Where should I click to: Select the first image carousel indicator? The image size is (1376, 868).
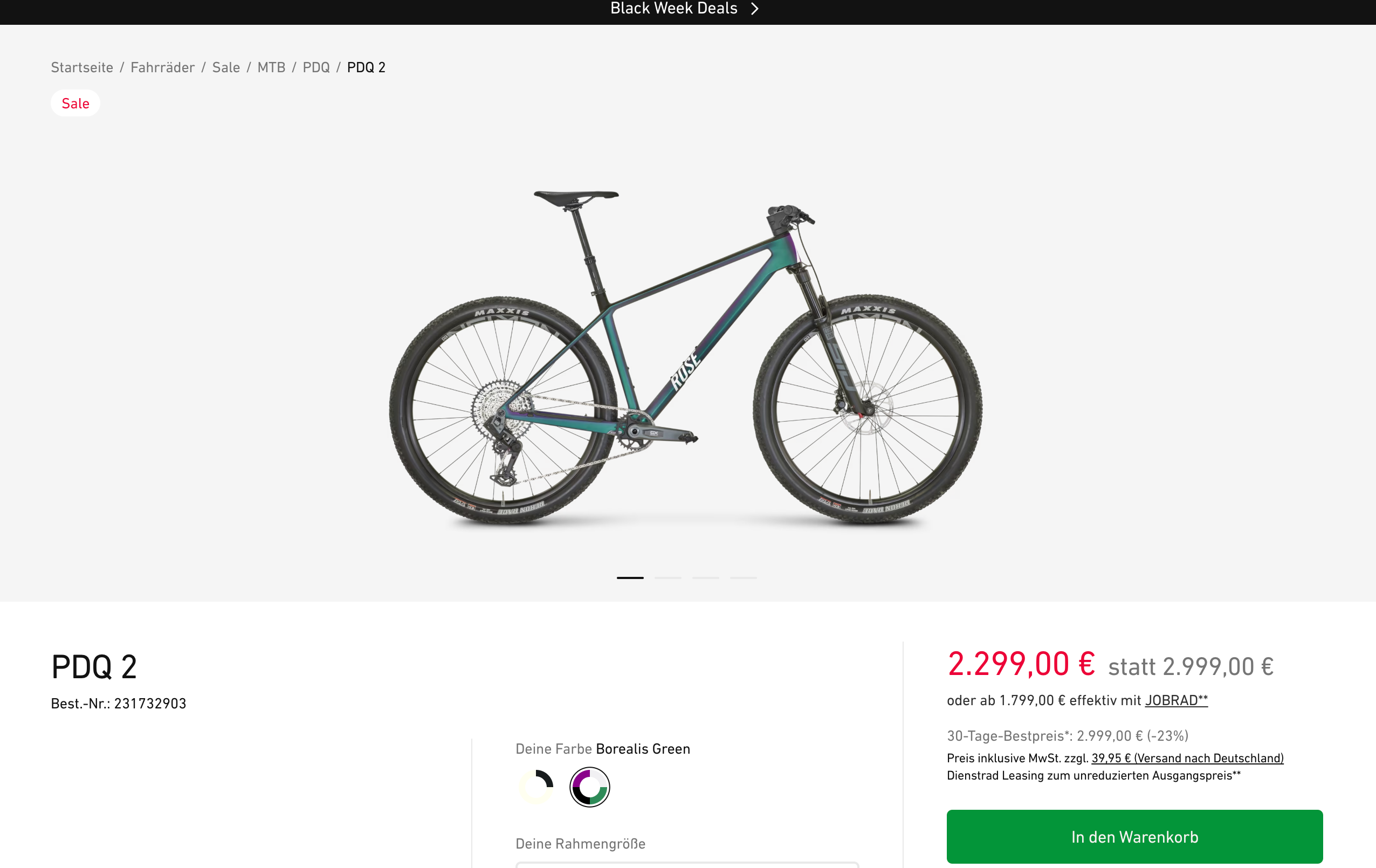(x=630, y=578)
